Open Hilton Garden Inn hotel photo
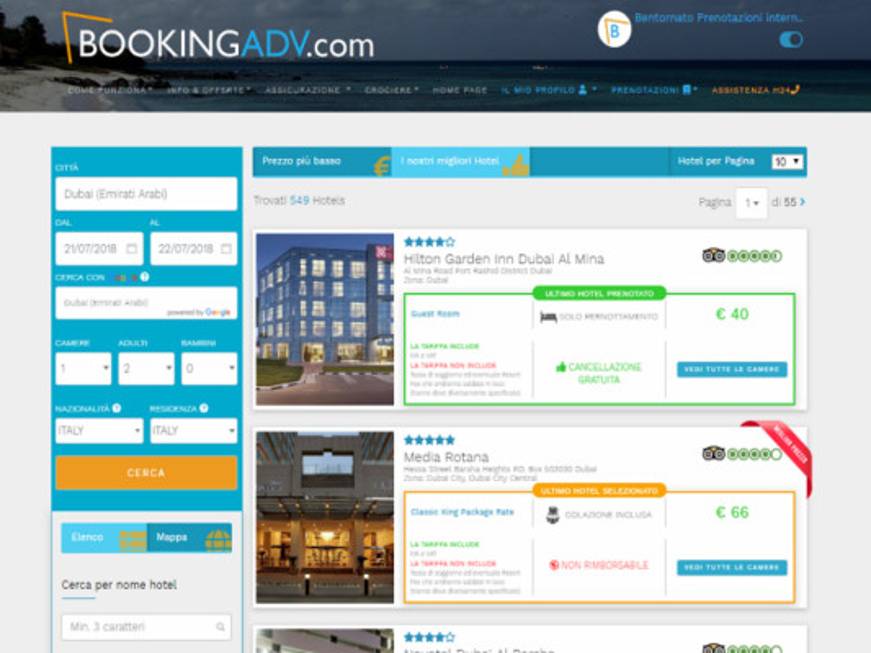The width and height of the screenshot is (871, 653). 325,319
